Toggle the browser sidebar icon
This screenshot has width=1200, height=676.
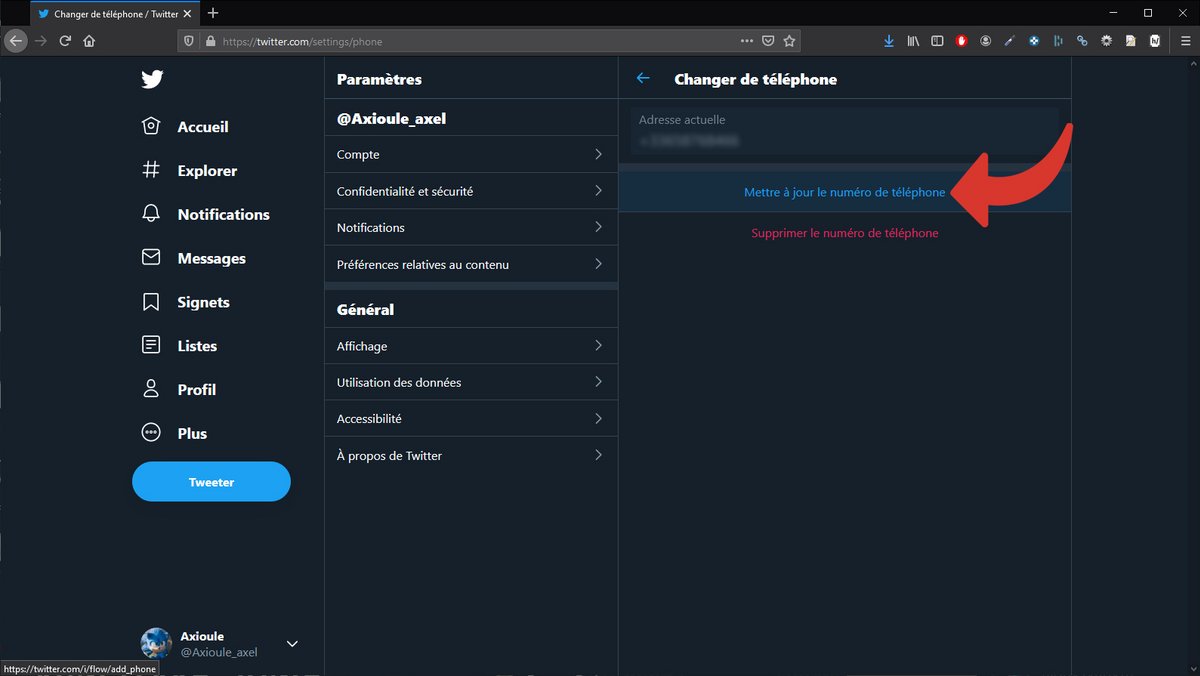(937, 41)
